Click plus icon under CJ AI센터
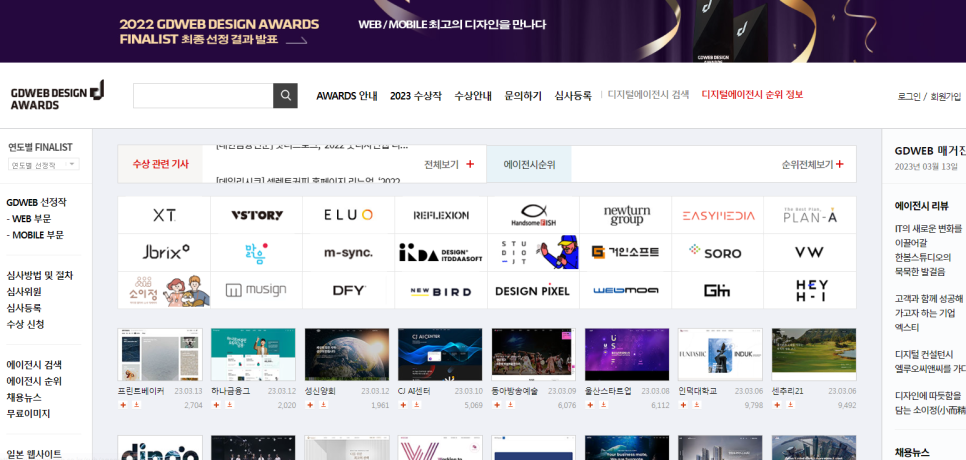The image size is (966, 460). pyautogui.click(x=403, y=405)
